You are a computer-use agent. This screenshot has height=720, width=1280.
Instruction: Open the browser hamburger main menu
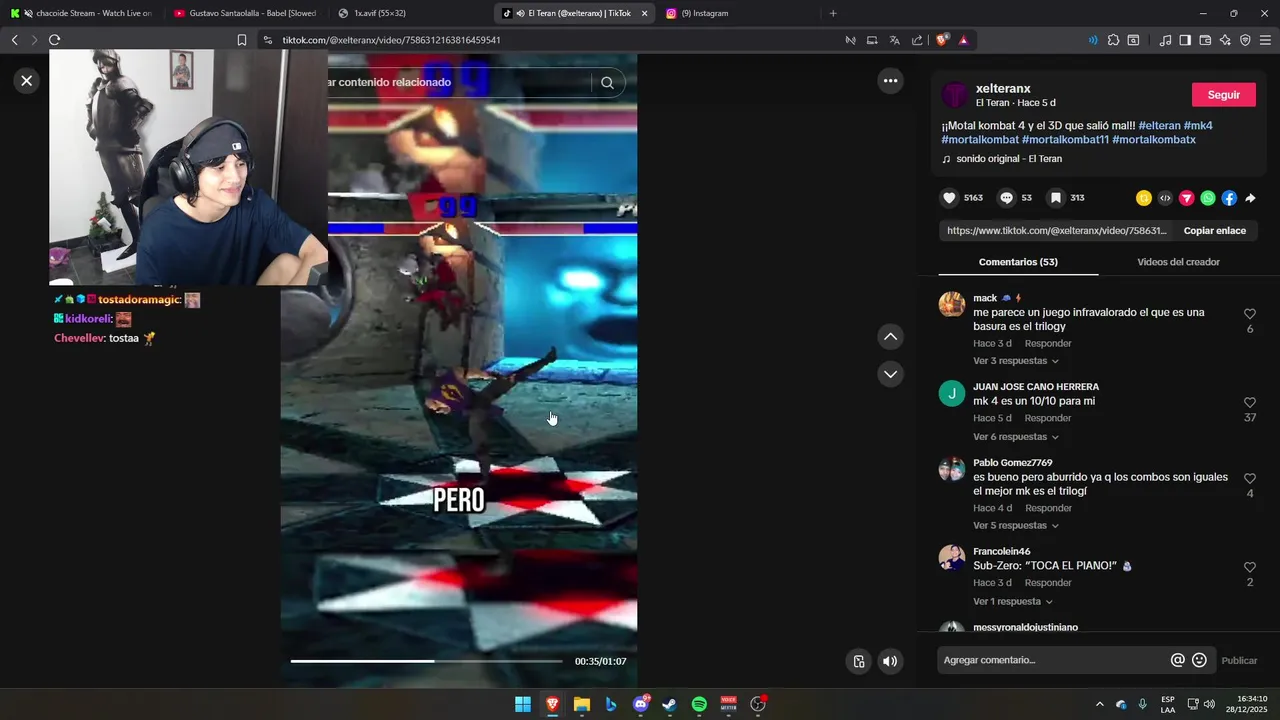[x=1265, y=40]
